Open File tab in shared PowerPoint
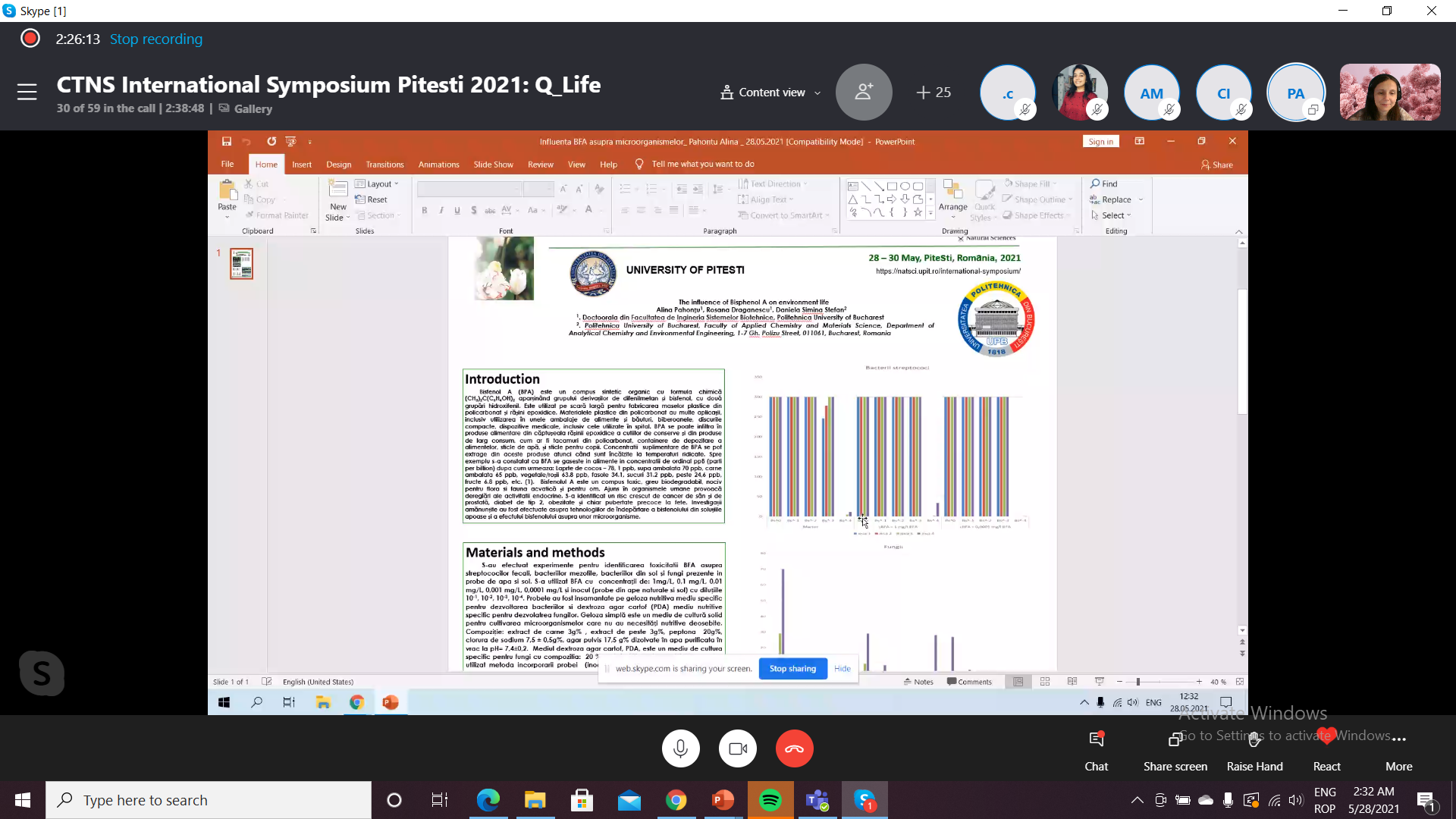The width and height of the screenshot is (1456, 819). (x=227, y=164)
